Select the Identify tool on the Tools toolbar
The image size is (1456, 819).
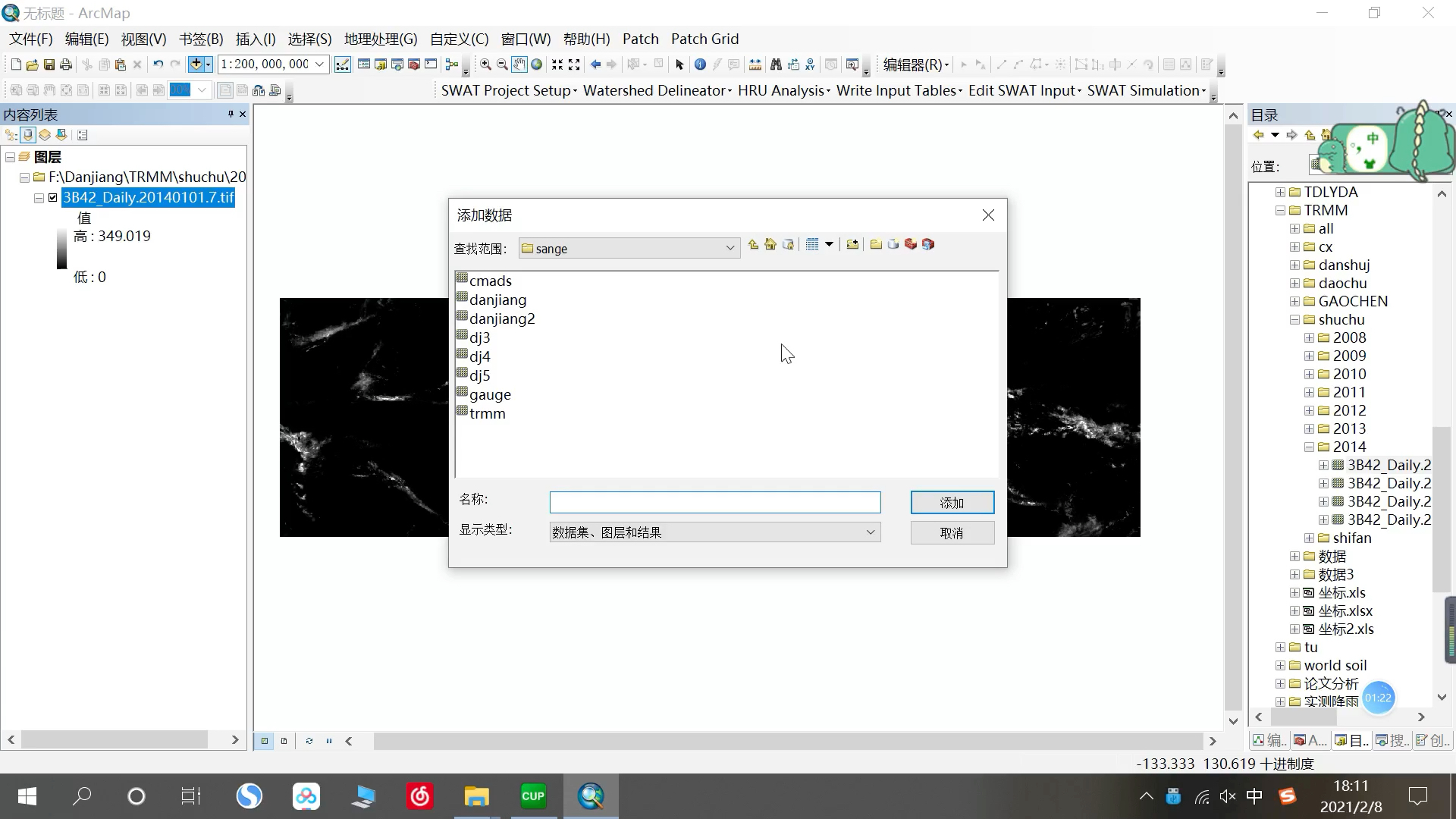pos(700,64)
